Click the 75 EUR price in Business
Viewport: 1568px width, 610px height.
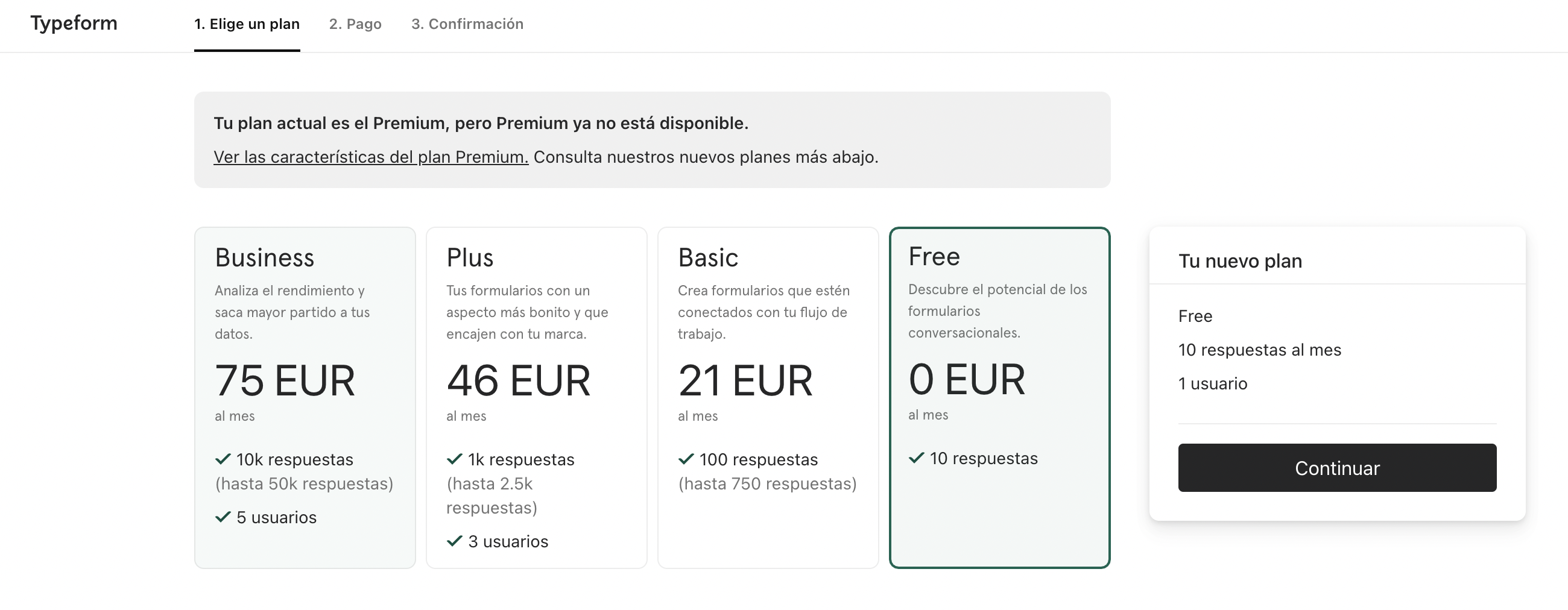[285, 381]
